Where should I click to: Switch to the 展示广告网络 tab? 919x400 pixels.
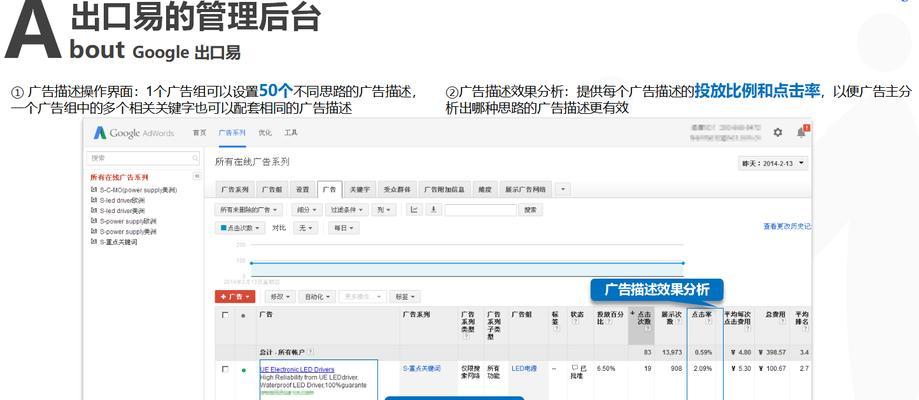click(x=525, y=189)
